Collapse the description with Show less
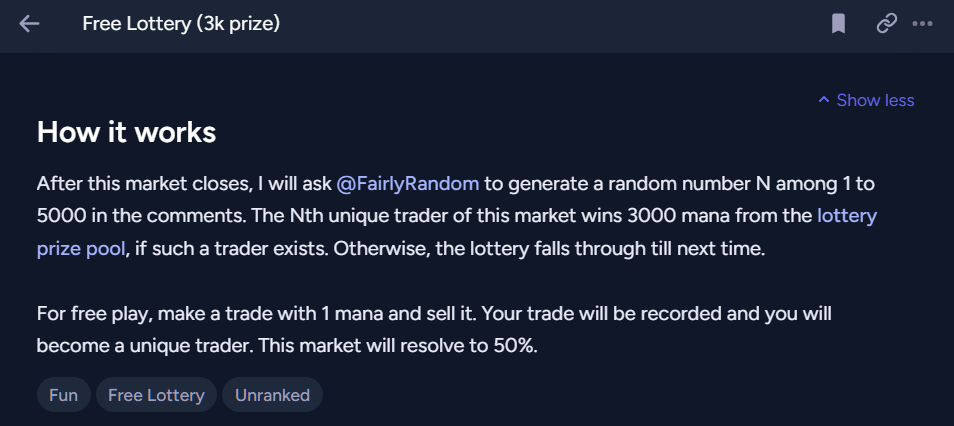The height and width of the screenshot is (426, 954). pyautogui.click(x=874, y=100)
